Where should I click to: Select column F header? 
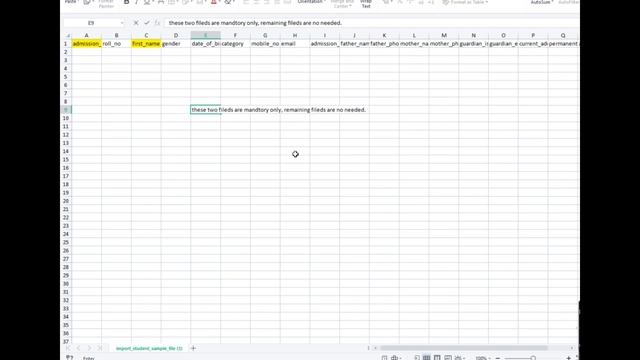click(x=236, y=36)
